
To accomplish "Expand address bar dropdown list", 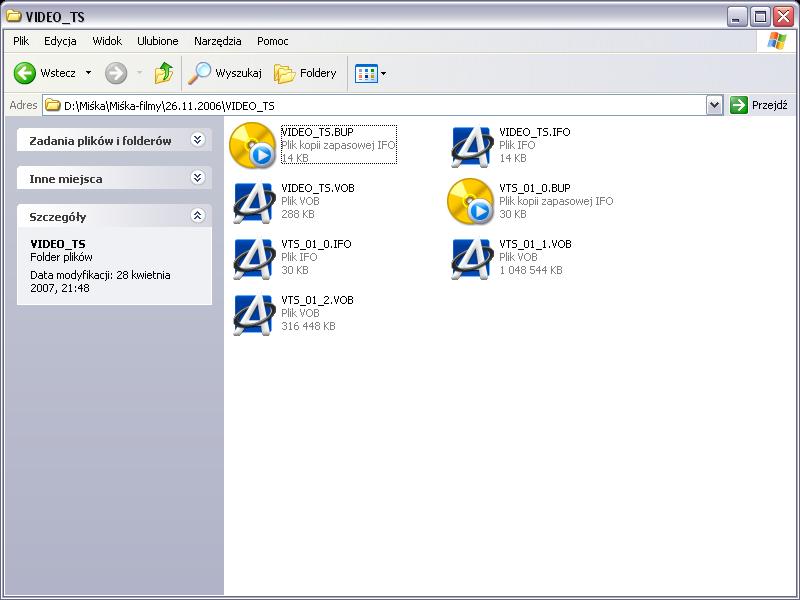I will point(714,106).
